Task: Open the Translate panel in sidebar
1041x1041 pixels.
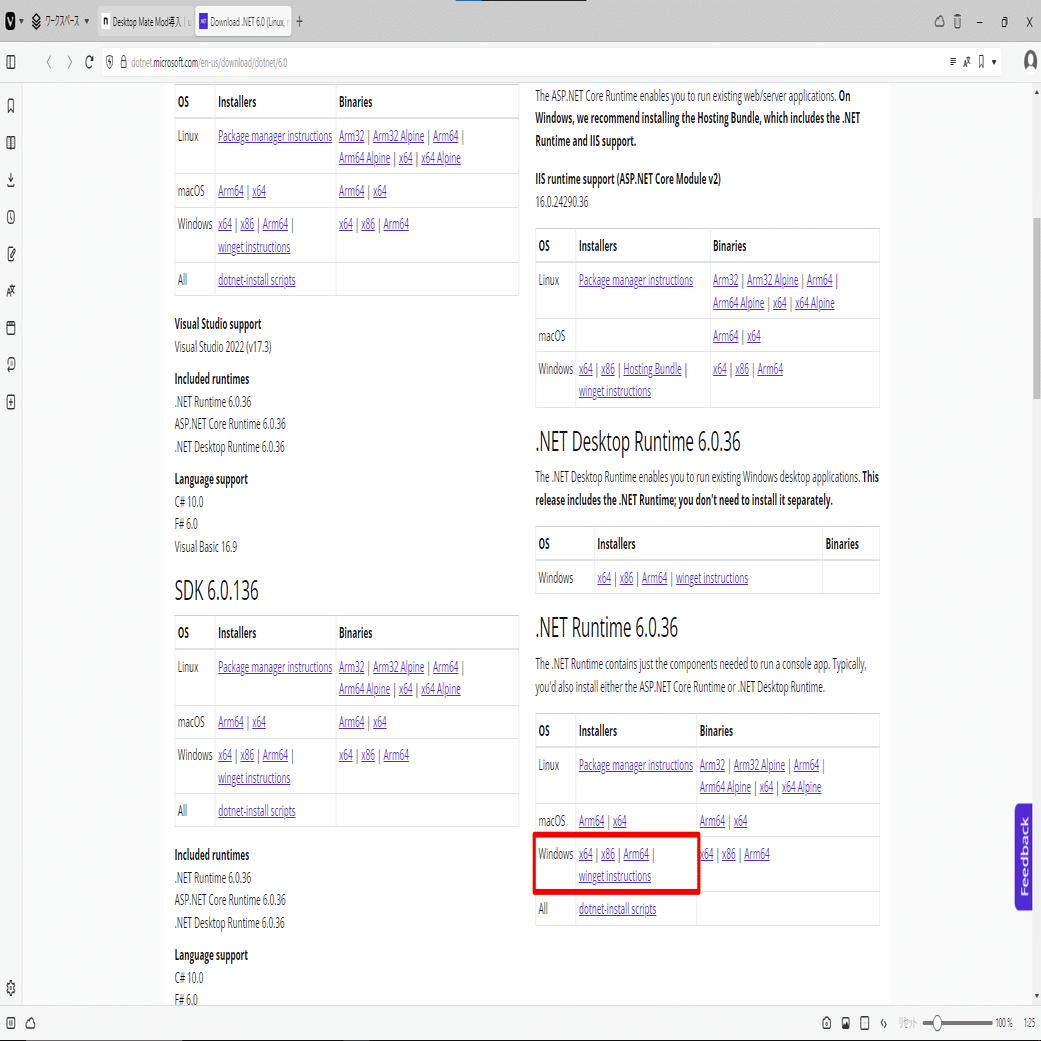Action: (11, 291)
